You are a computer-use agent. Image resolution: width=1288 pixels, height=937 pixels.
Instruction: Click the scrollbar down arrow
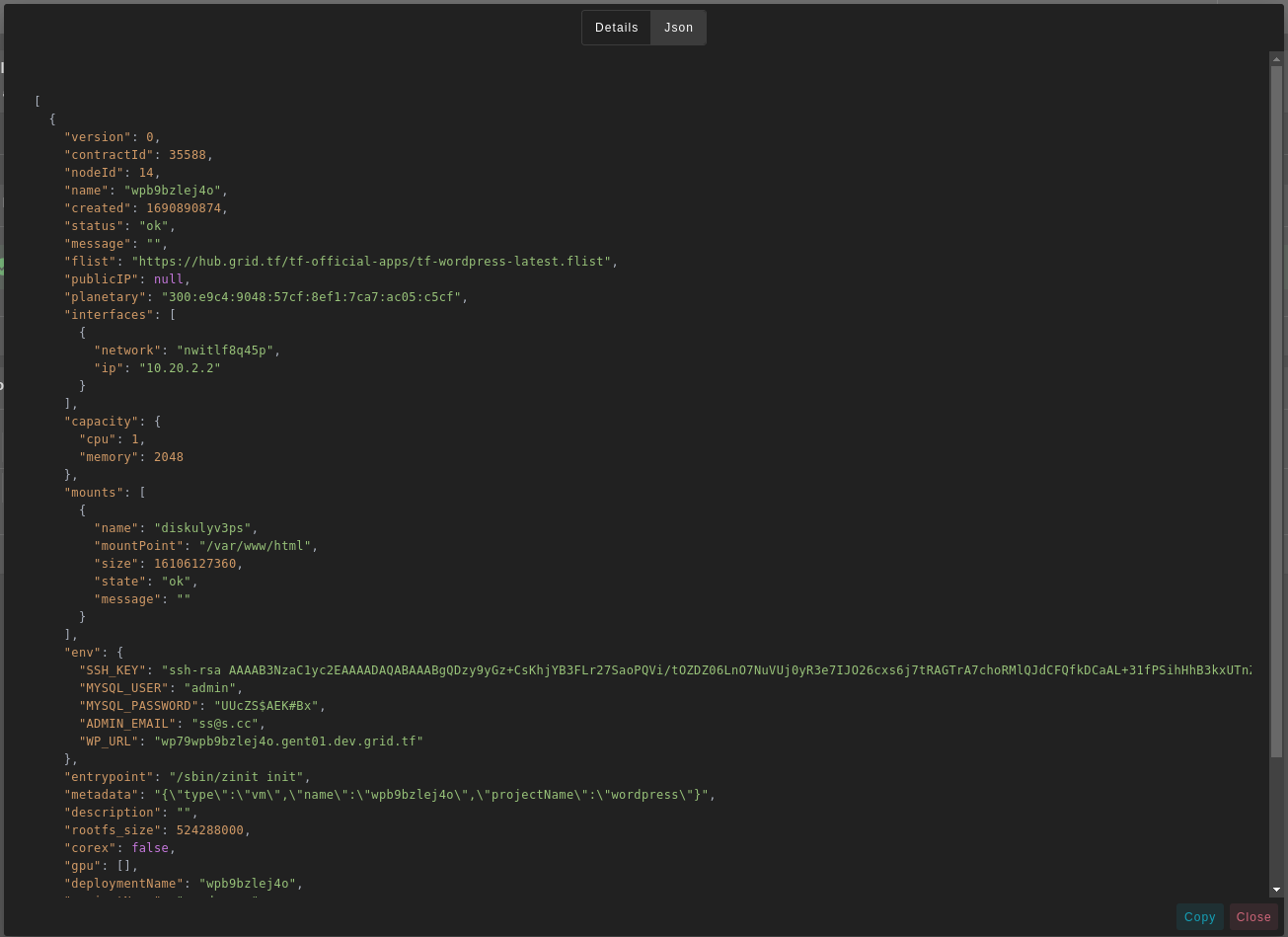click(x=1276, y=890)
